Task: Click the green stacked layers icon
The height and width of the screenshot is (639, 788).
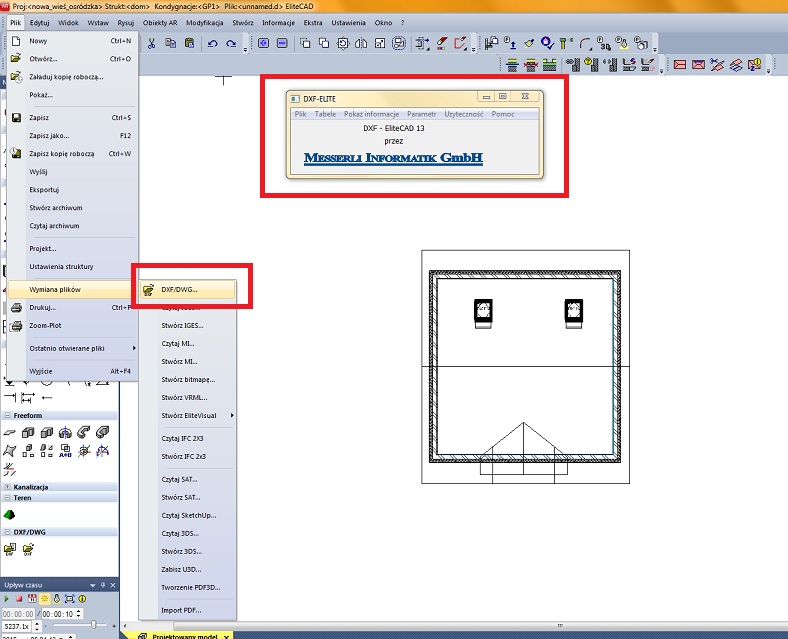Action: point(549,64)
